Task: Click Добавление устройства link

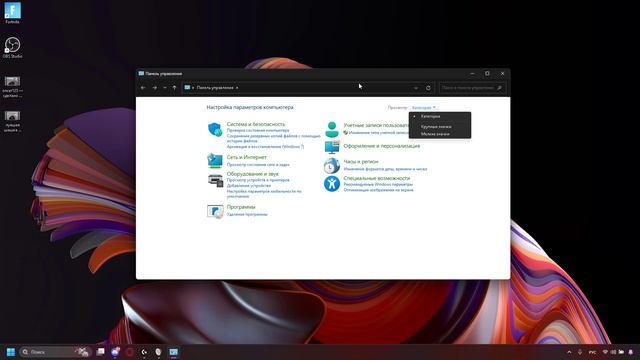Action: point(249,186)
